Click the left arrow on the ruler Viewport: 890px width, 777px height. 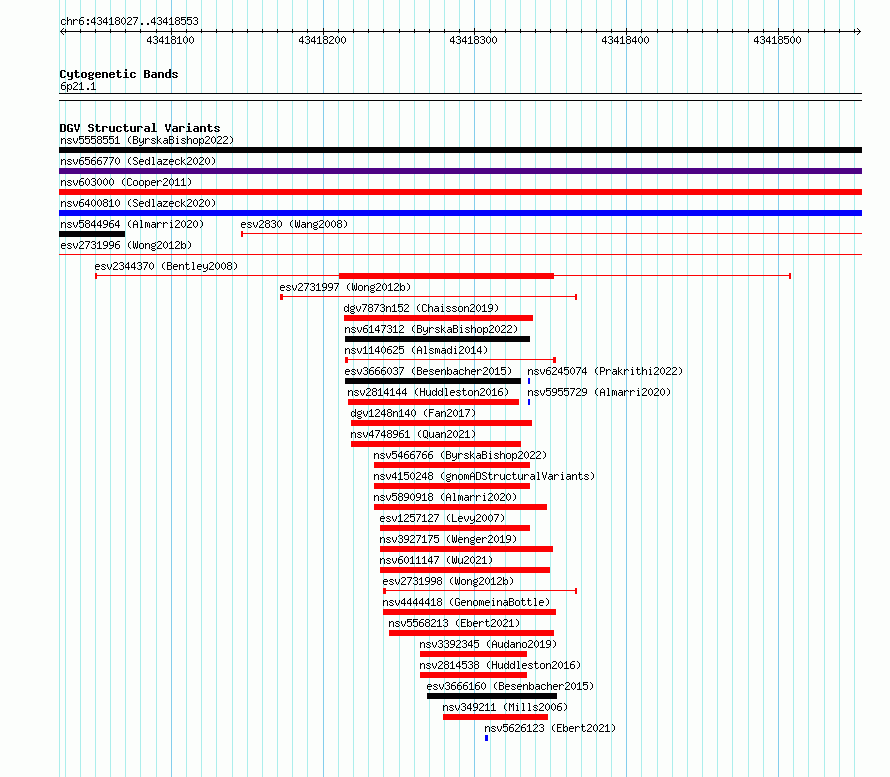(x=62, y=32)
